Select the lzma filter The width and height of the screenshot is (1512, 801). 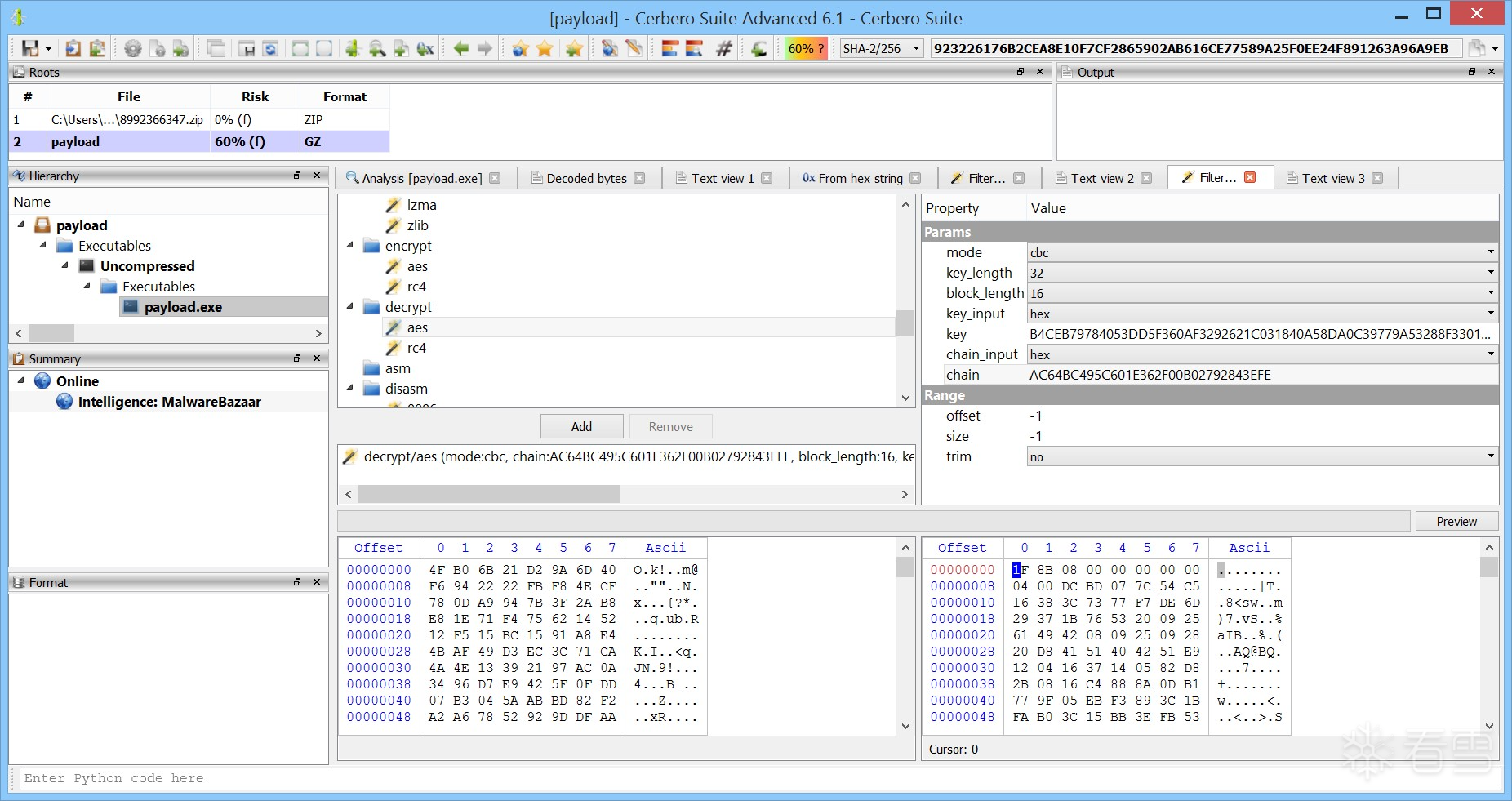click(x=422, y=205)
